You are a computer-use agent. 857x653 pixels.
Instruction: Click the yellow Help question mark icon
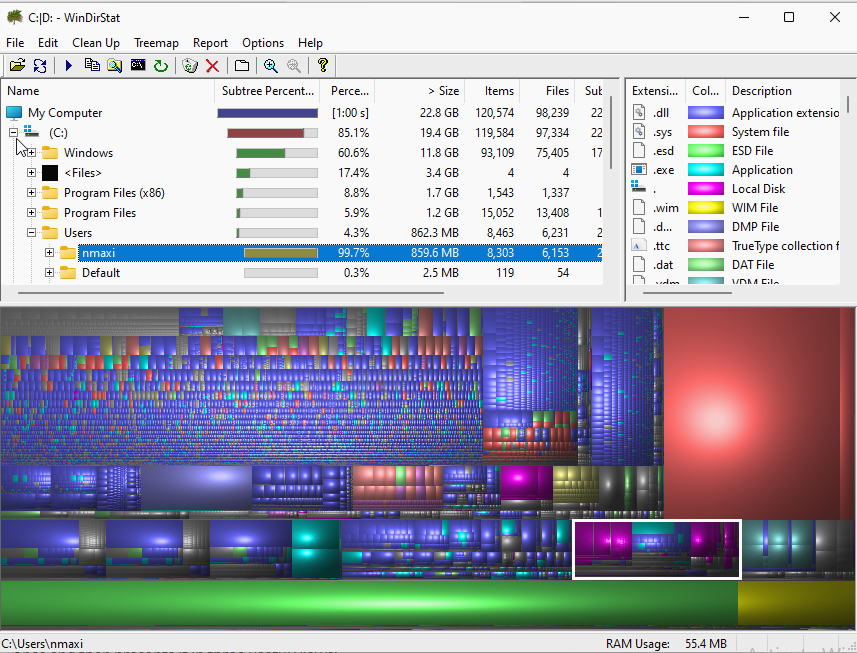(322, 65)
